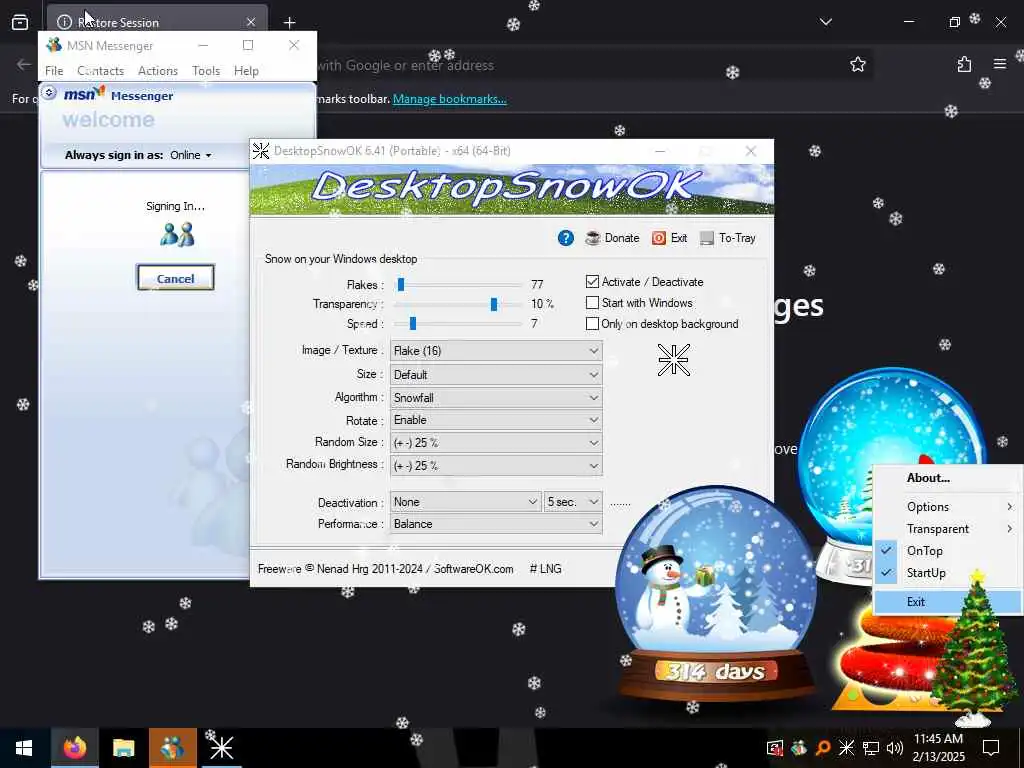Click the snowflake preview image
The width and height of the screenshot is (1024, 768).
(673, 360)
